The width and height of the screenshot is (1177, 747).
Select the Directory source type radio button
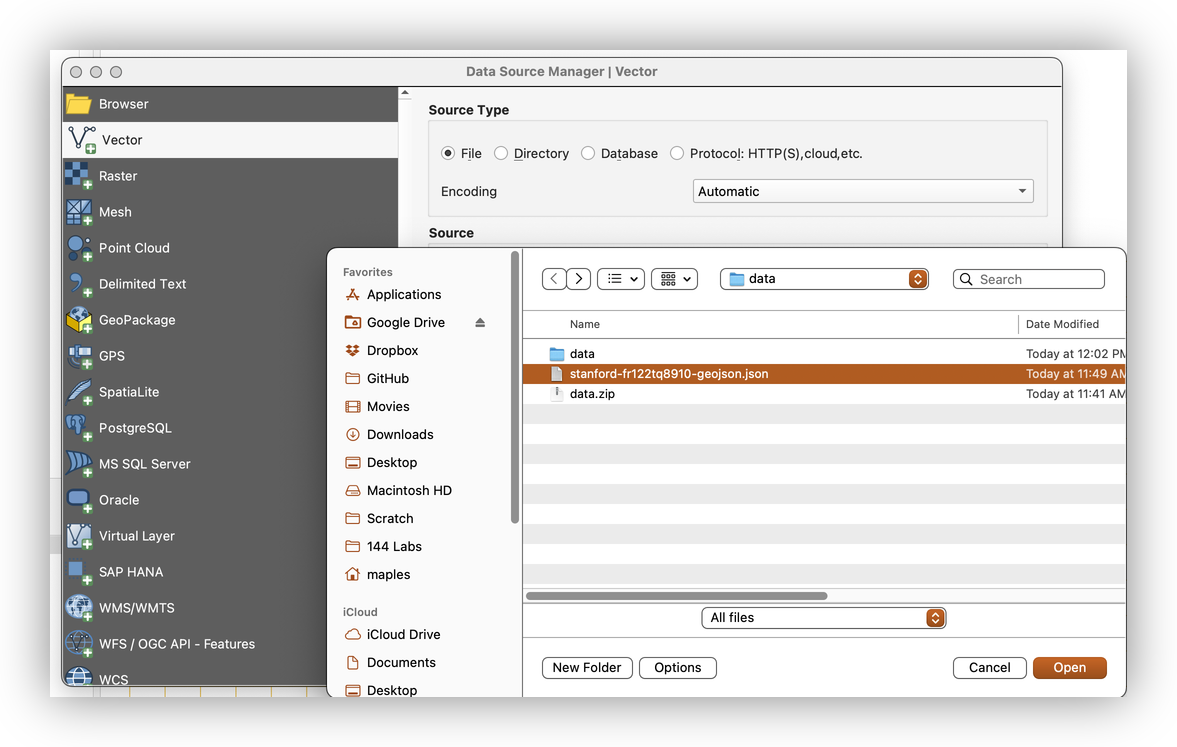[x=501, y=153]
